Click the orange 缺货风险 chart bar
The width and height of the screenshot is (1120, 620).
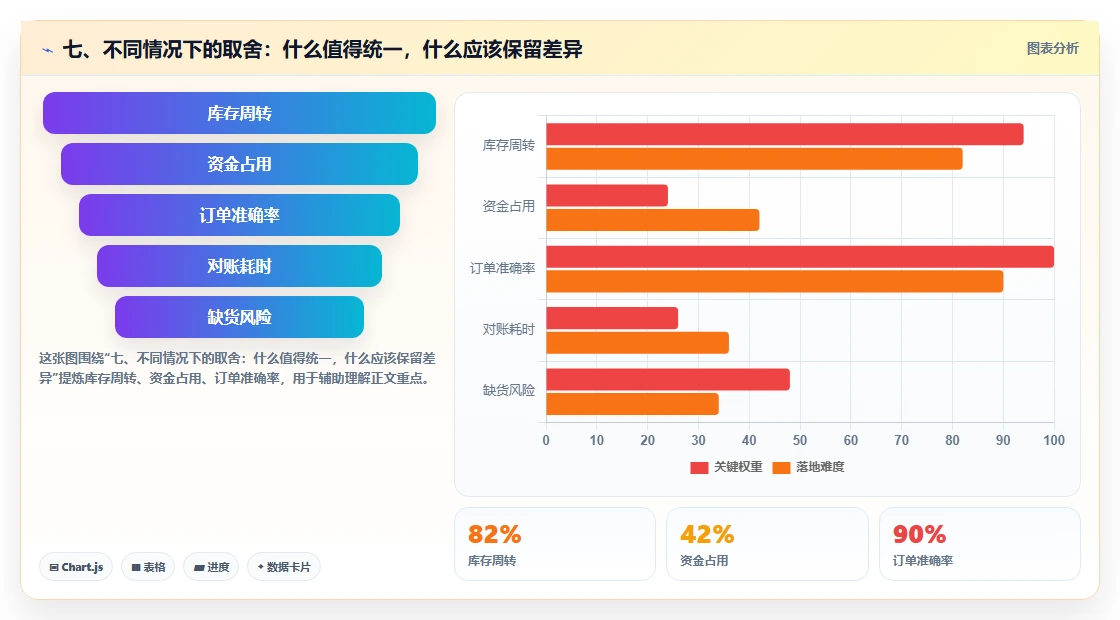pyautogui.click(x=632, y=404)
